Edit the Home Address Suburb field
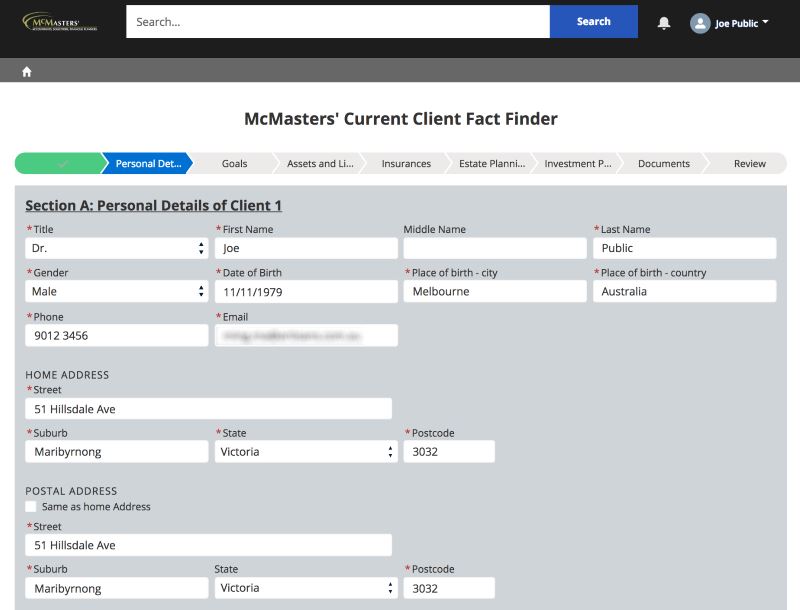This screenshot has width=800, height=610. (x=117, y=452)
